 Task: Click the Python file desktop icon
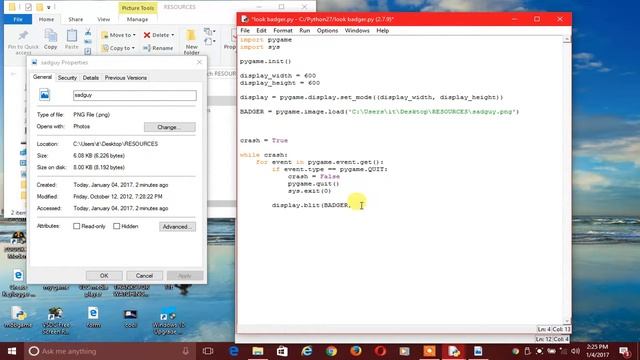pyautogui.click(x=18, y=318)
